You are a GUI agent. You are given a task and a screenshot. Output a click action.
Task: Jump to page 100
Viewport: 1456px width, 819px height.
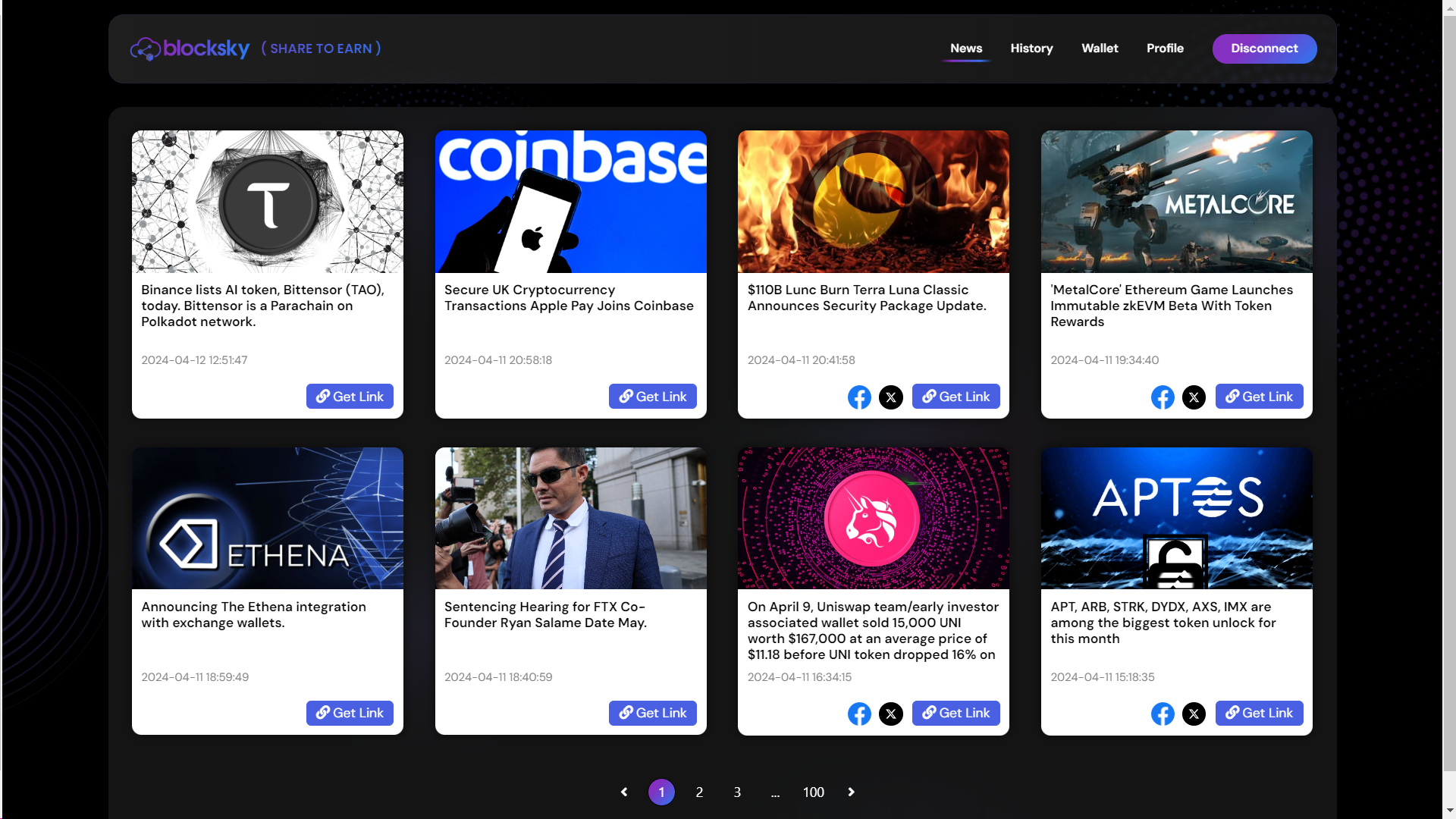click(x=813, y=792)
